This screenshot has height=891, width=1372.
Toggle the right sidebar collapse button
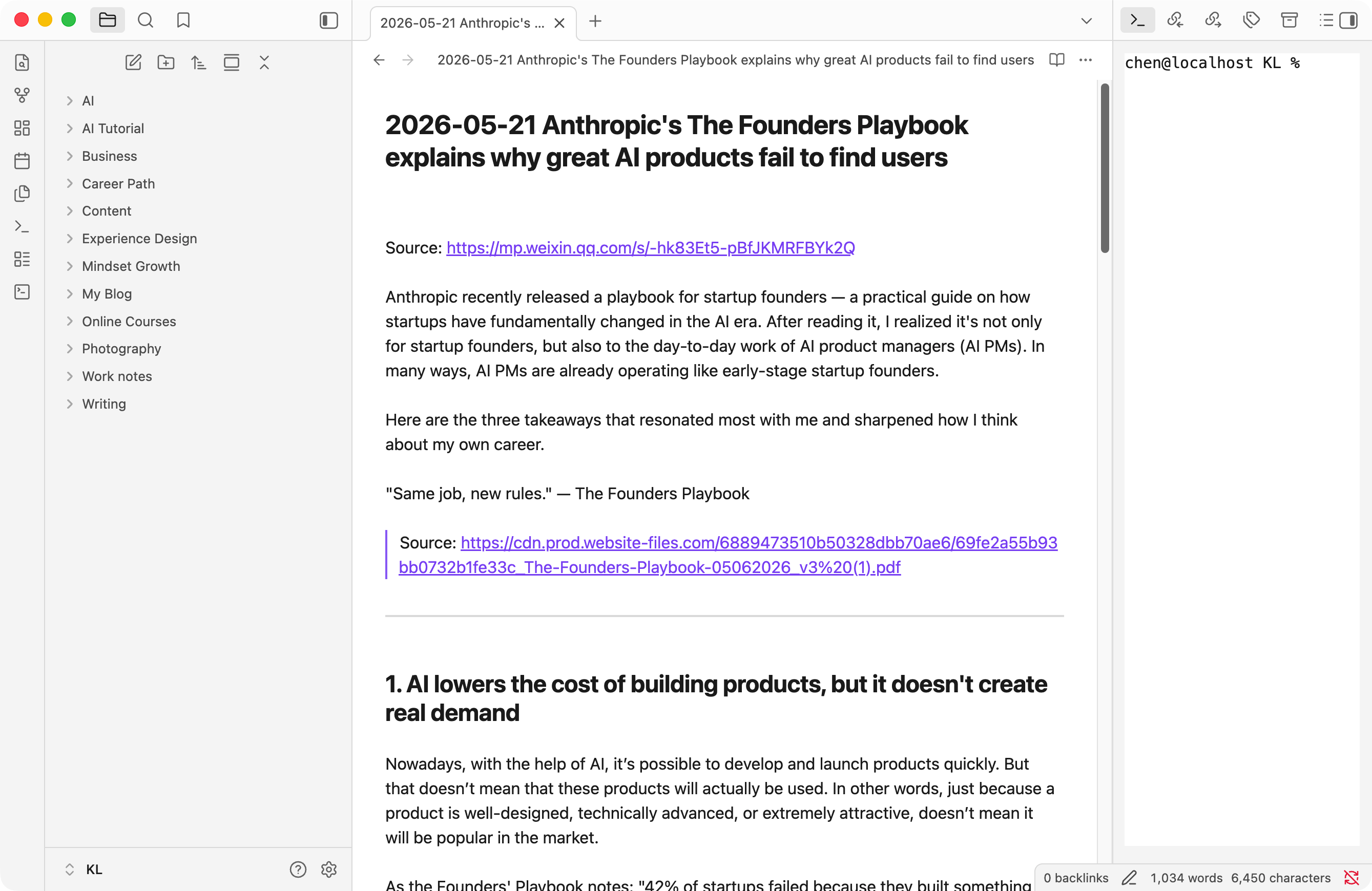click(1349, 20)
